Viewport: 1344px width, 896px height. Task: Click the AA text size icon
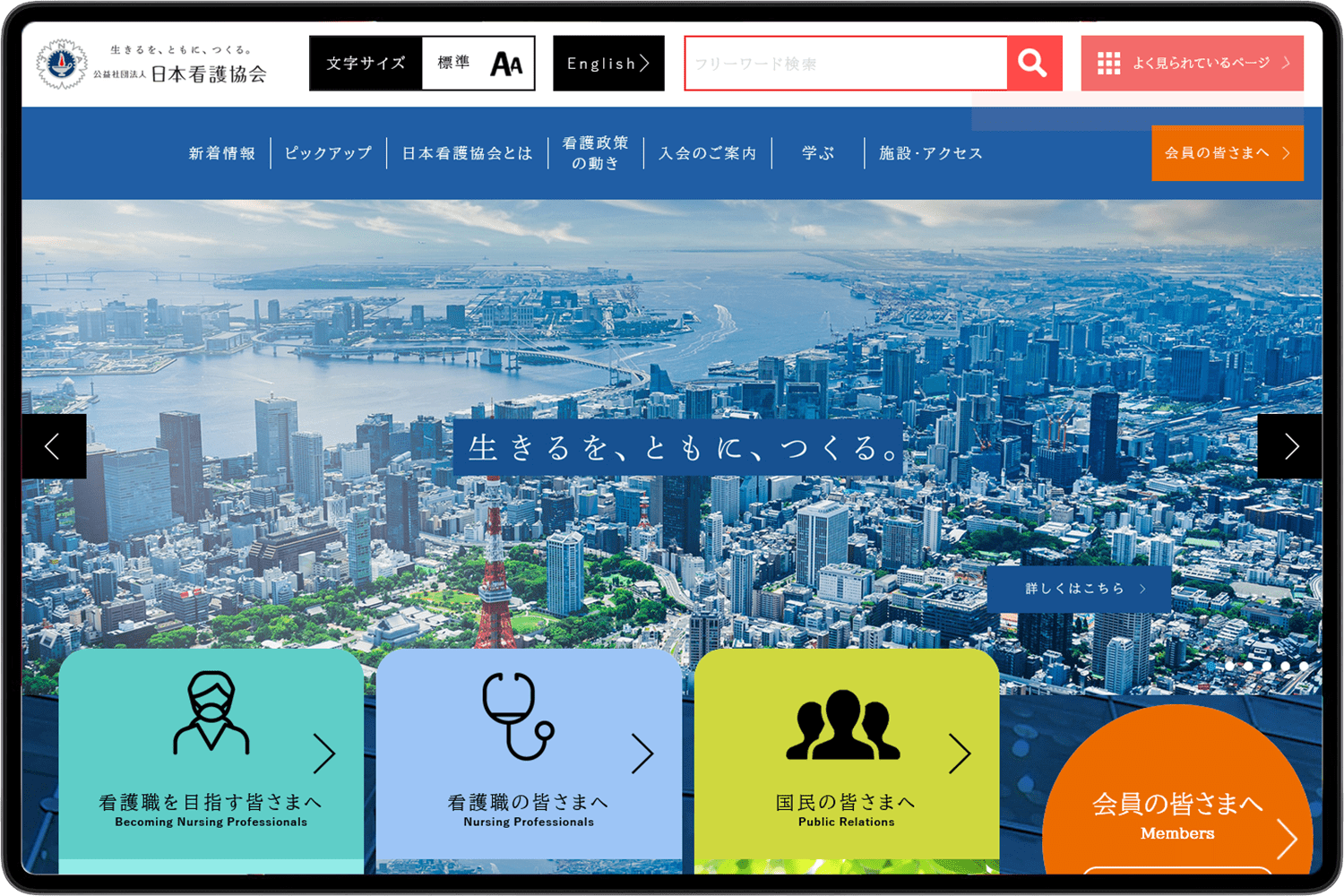coord(506,64)
